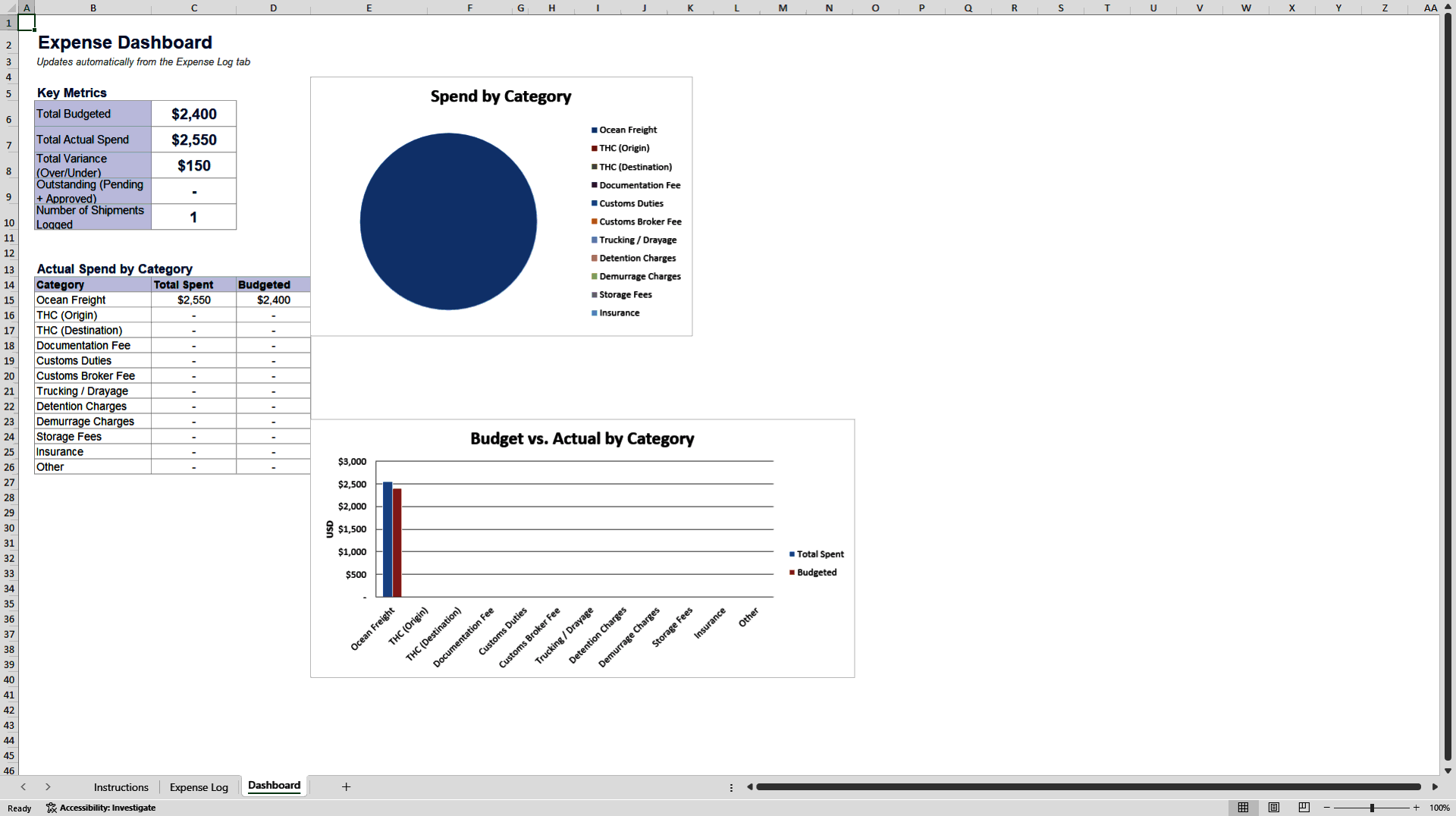Click the Key Metrics heading

[x=72, y=93]
